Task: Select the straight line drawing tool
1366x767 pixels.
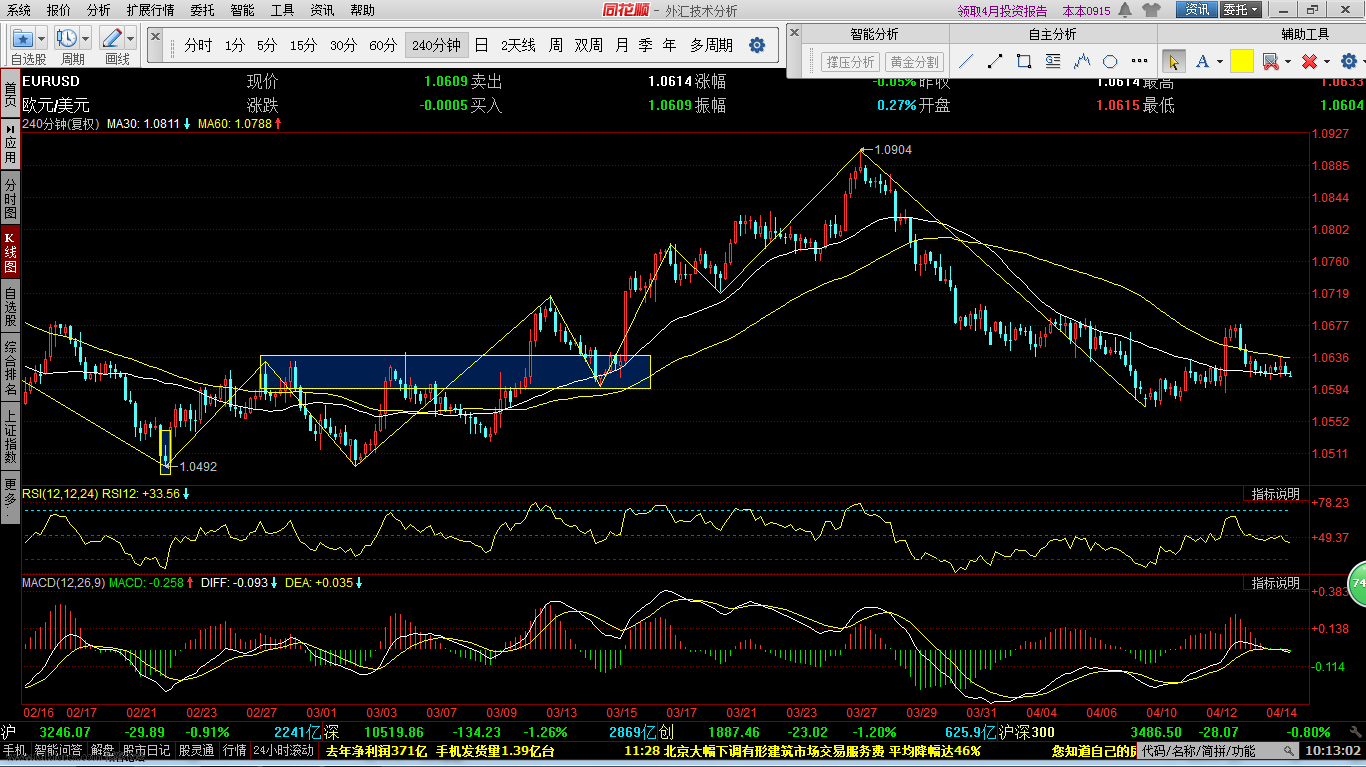Action: (x=966, y=61)
